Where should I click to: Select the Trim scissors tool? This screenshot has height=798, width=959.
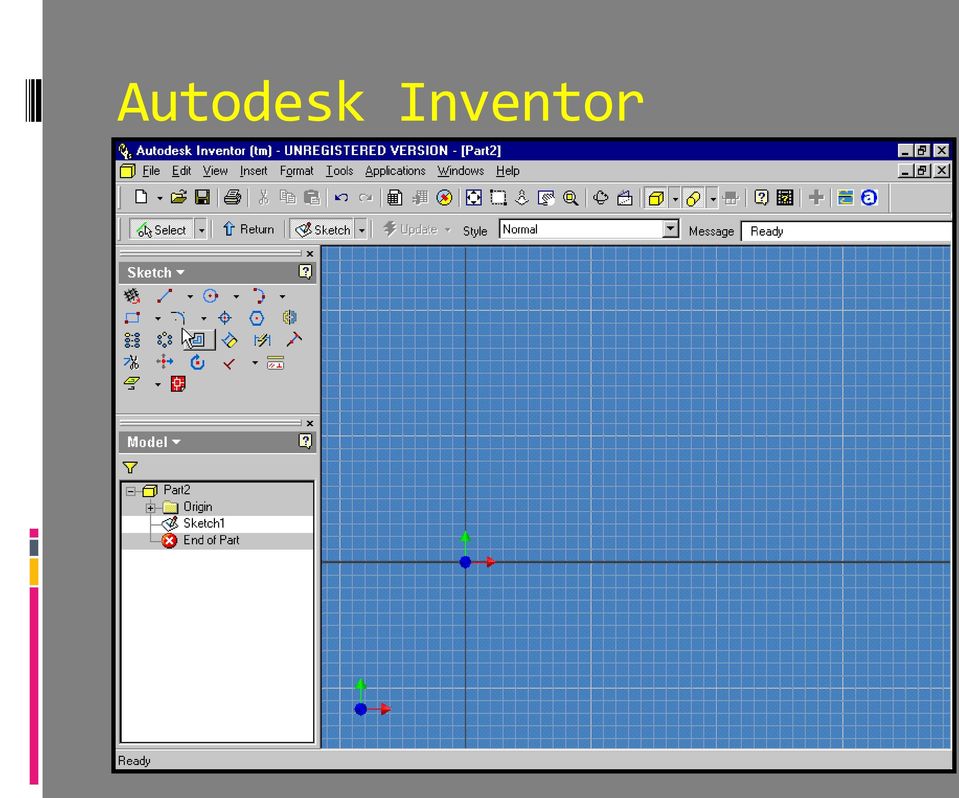(x=131, y=363)
